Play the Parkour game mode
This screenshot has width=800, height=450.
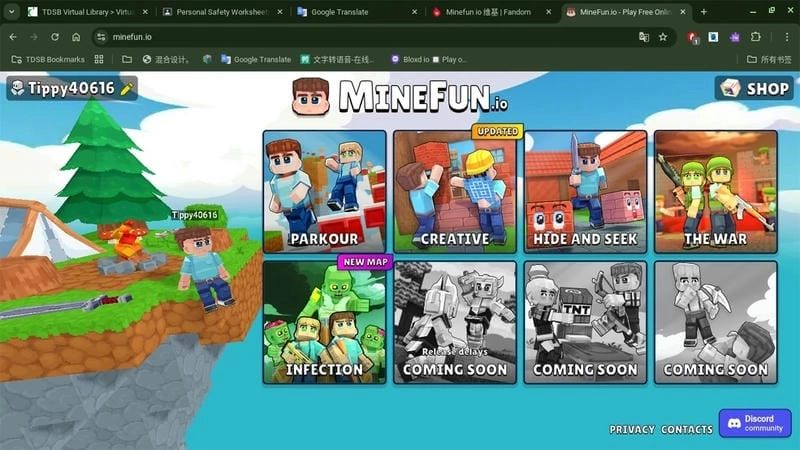pyautogui.click(x=324, y=191)
